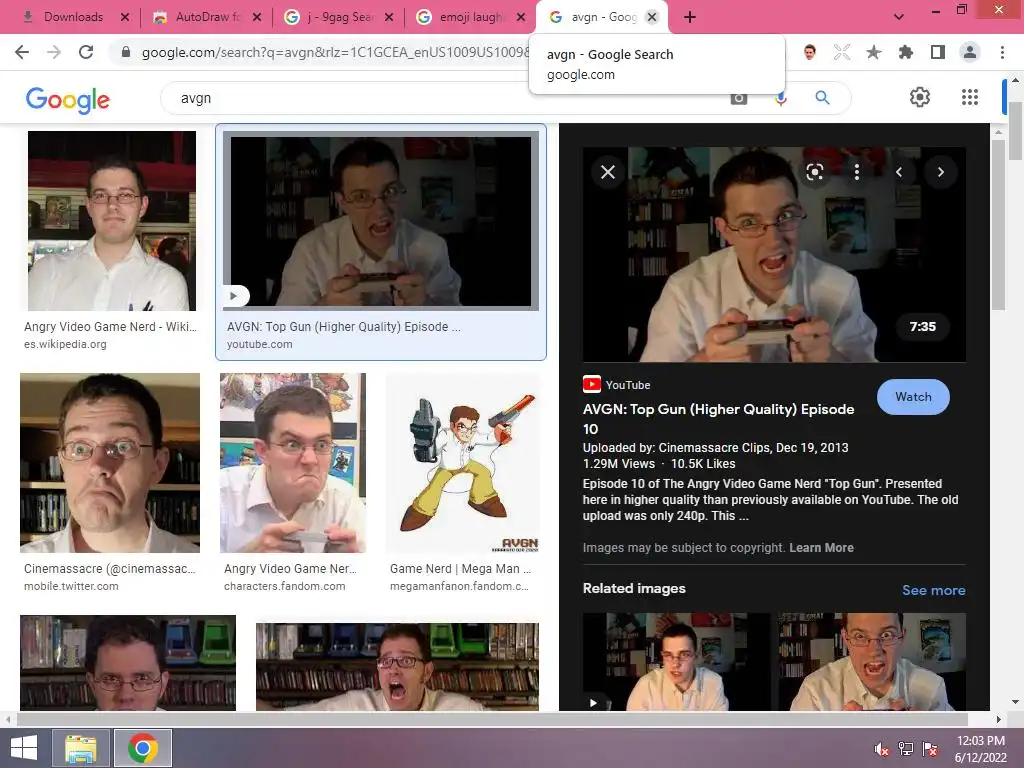
Task: Go forward with the browser forward arrow
Action: click(x=54, y=52)
